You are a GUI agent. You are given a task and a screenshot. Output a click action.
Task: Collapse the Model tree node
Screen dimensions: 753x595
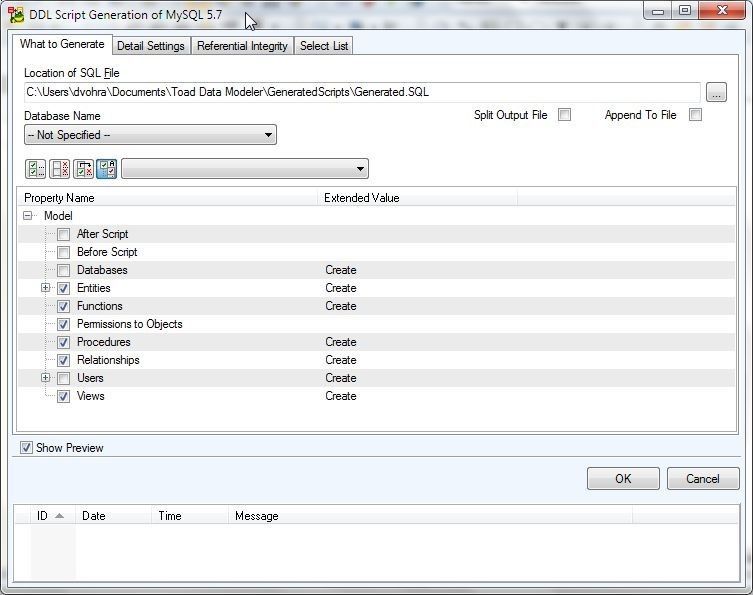[28, 216]
